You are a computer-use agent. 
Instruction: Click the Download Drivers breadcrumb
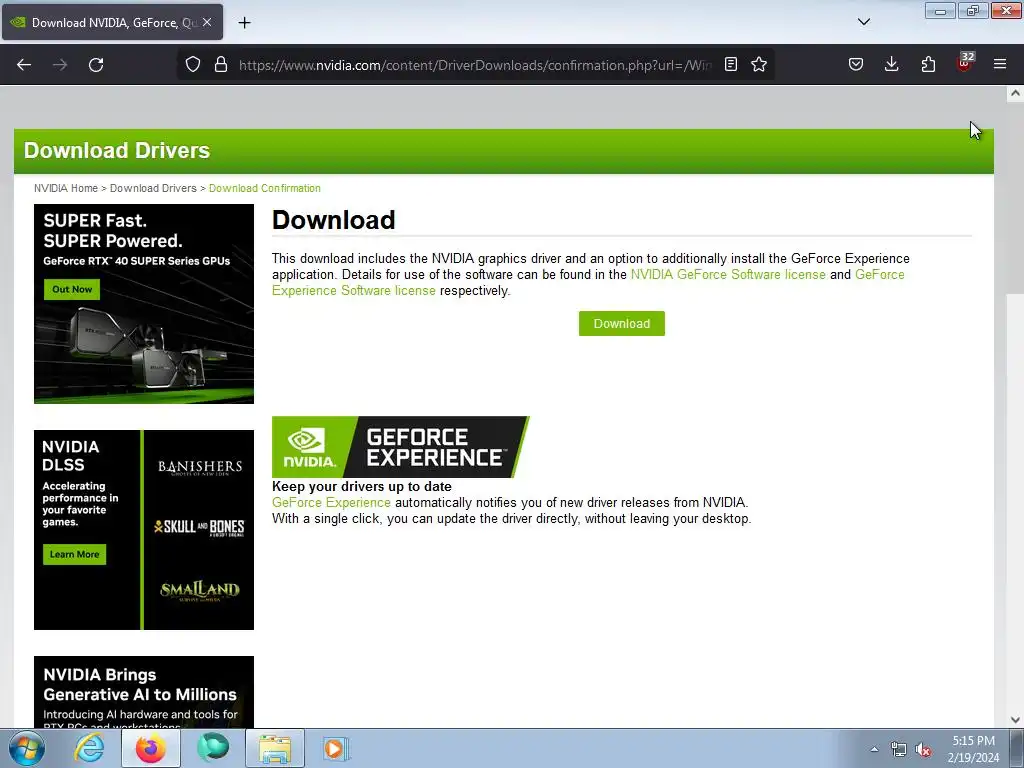click(153, 188)
